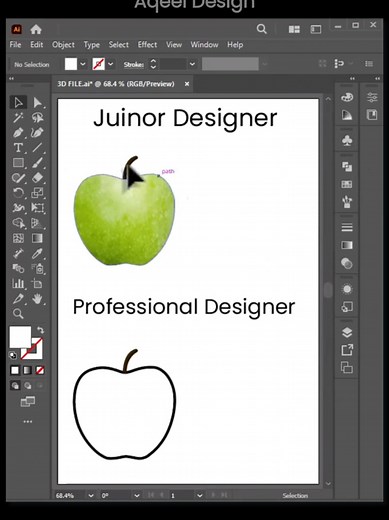This screenshot has width=389, height=520.
Task: Set paint mode to Color
Action: [x=15, y=370]
